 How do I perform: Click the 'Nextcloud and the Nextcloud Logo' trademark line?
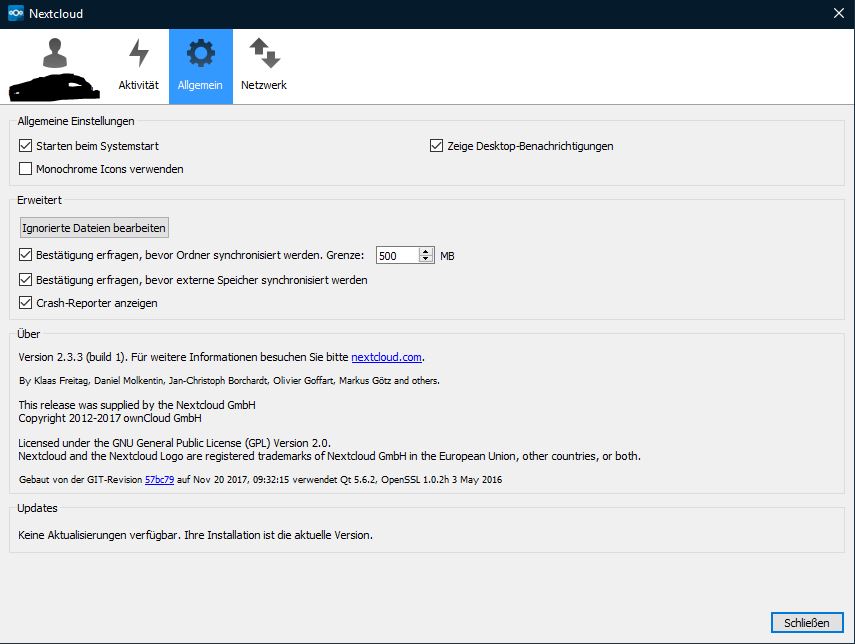point(329,456)
